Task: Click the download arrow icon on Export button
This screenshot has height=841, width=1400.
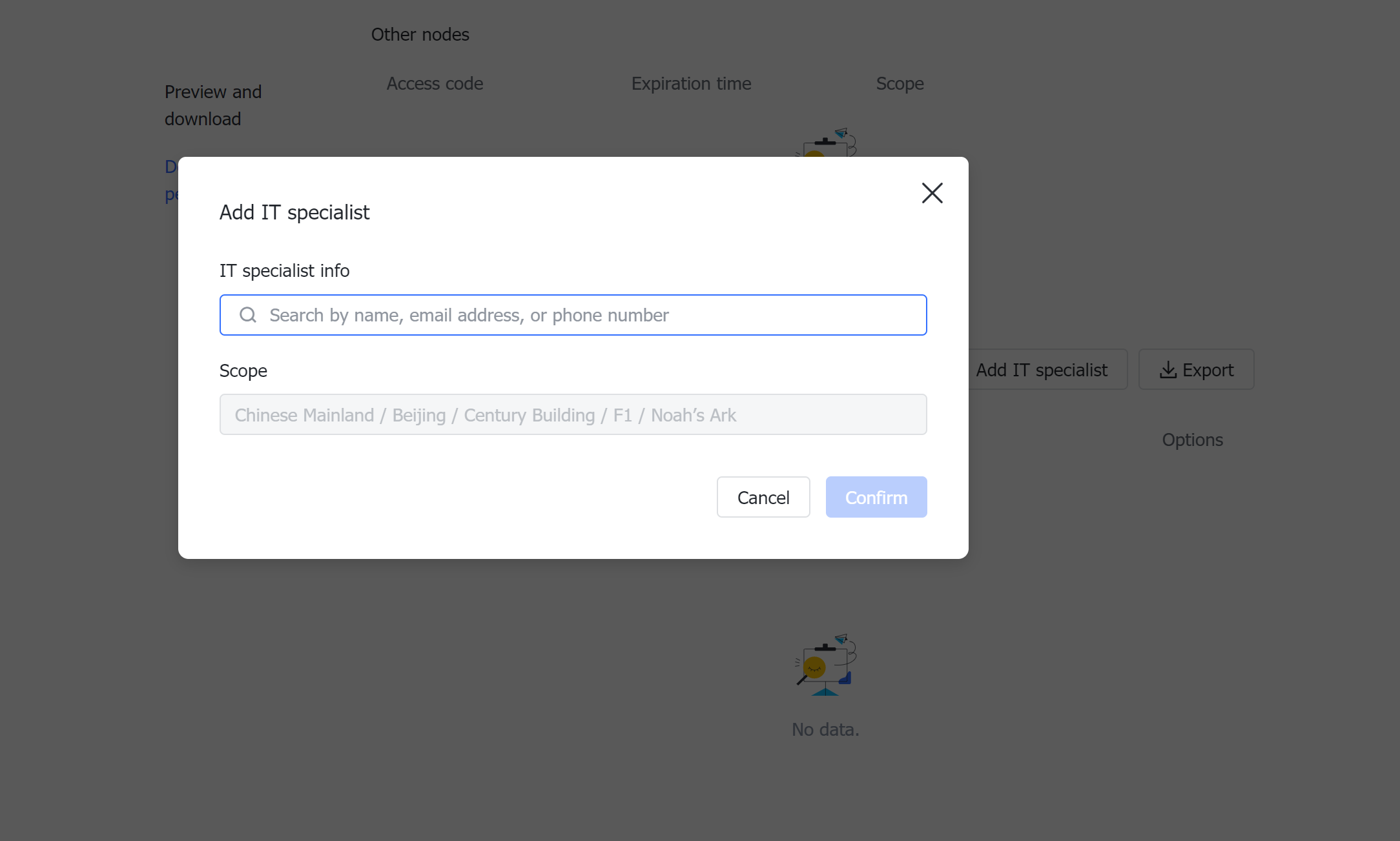Action: click(1168, 369)
